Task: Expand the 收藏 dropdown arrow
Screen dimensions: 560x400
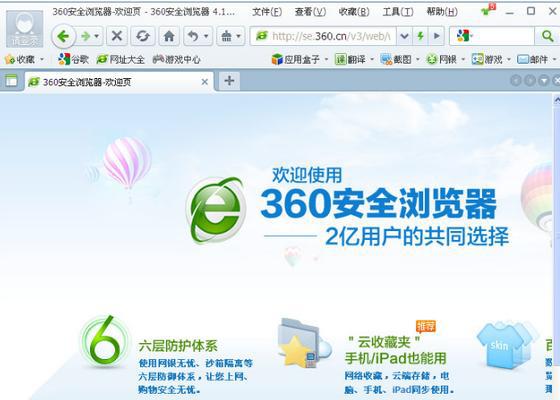Action: click(x=42, y=59)
